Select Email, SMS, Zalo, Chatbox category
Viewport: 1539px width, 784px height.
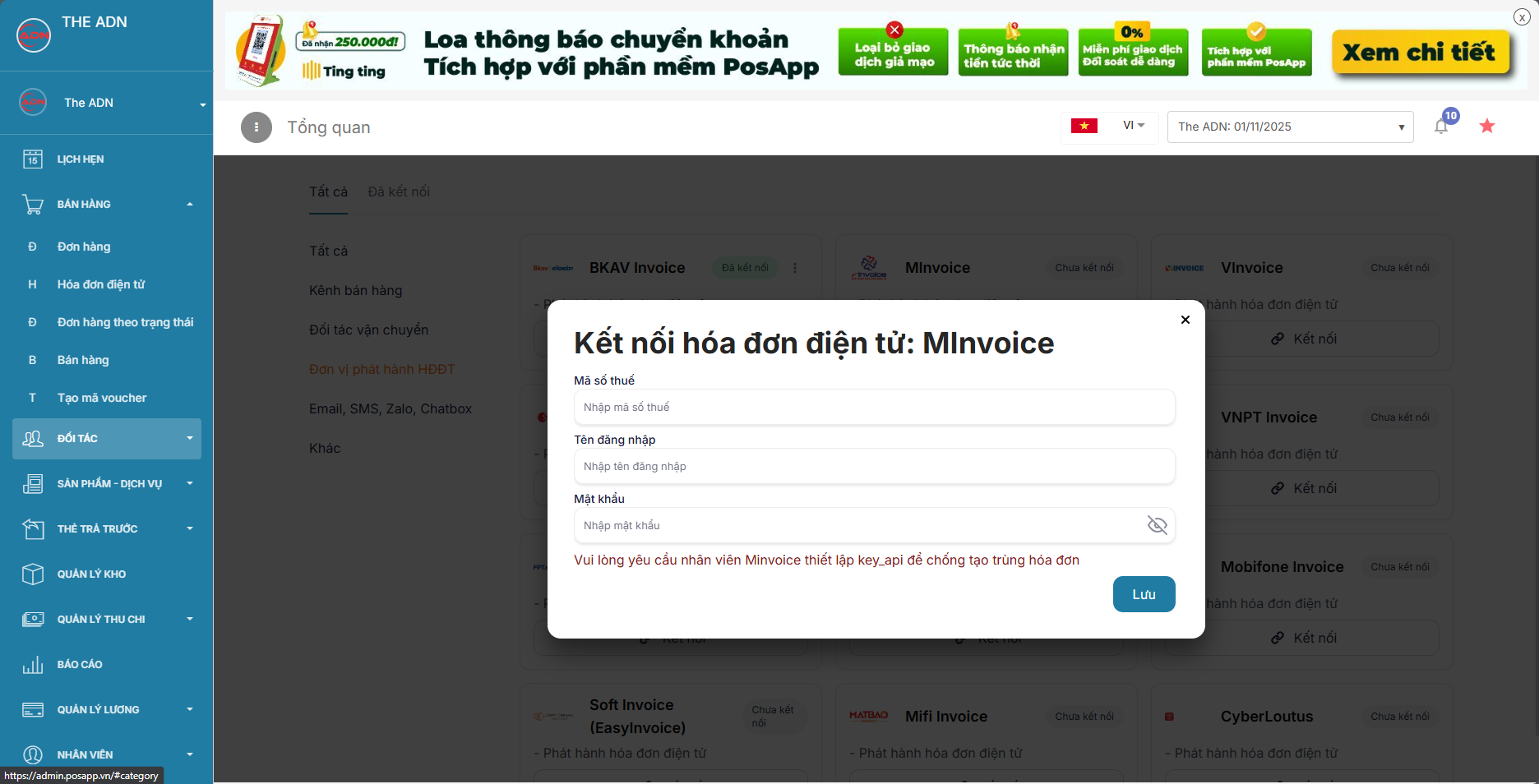pos(391,408)
